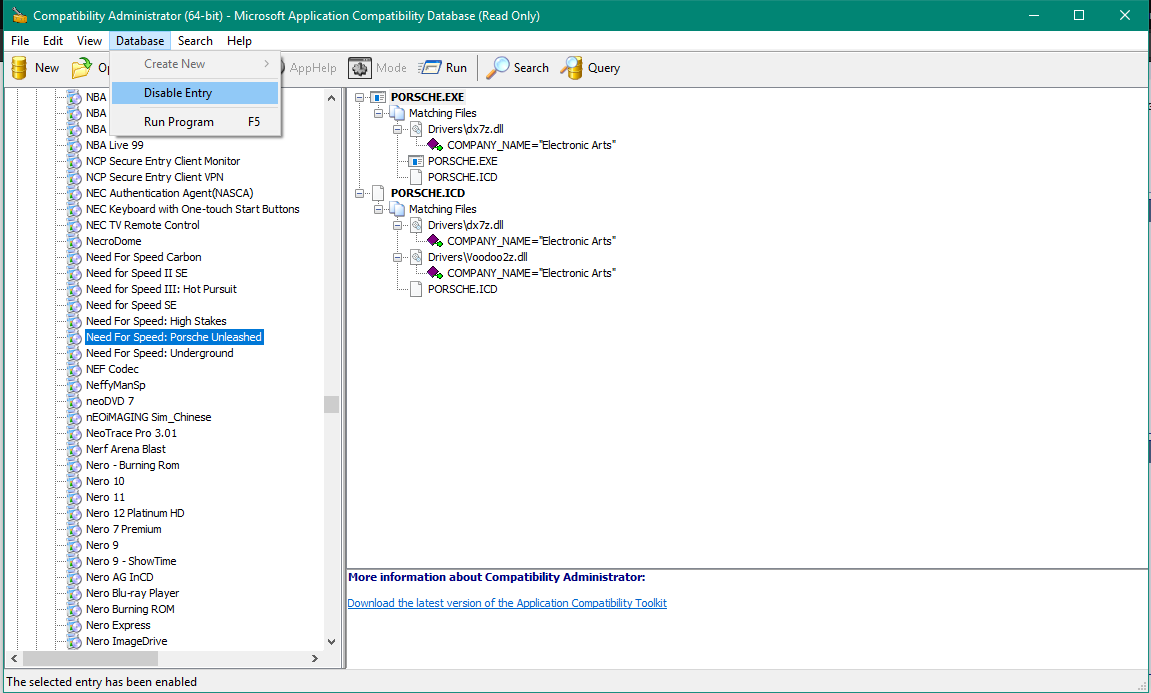Viewport: 1151px width, 693px height.
Task: Open the View menu
Action: (x=90, y=41)
